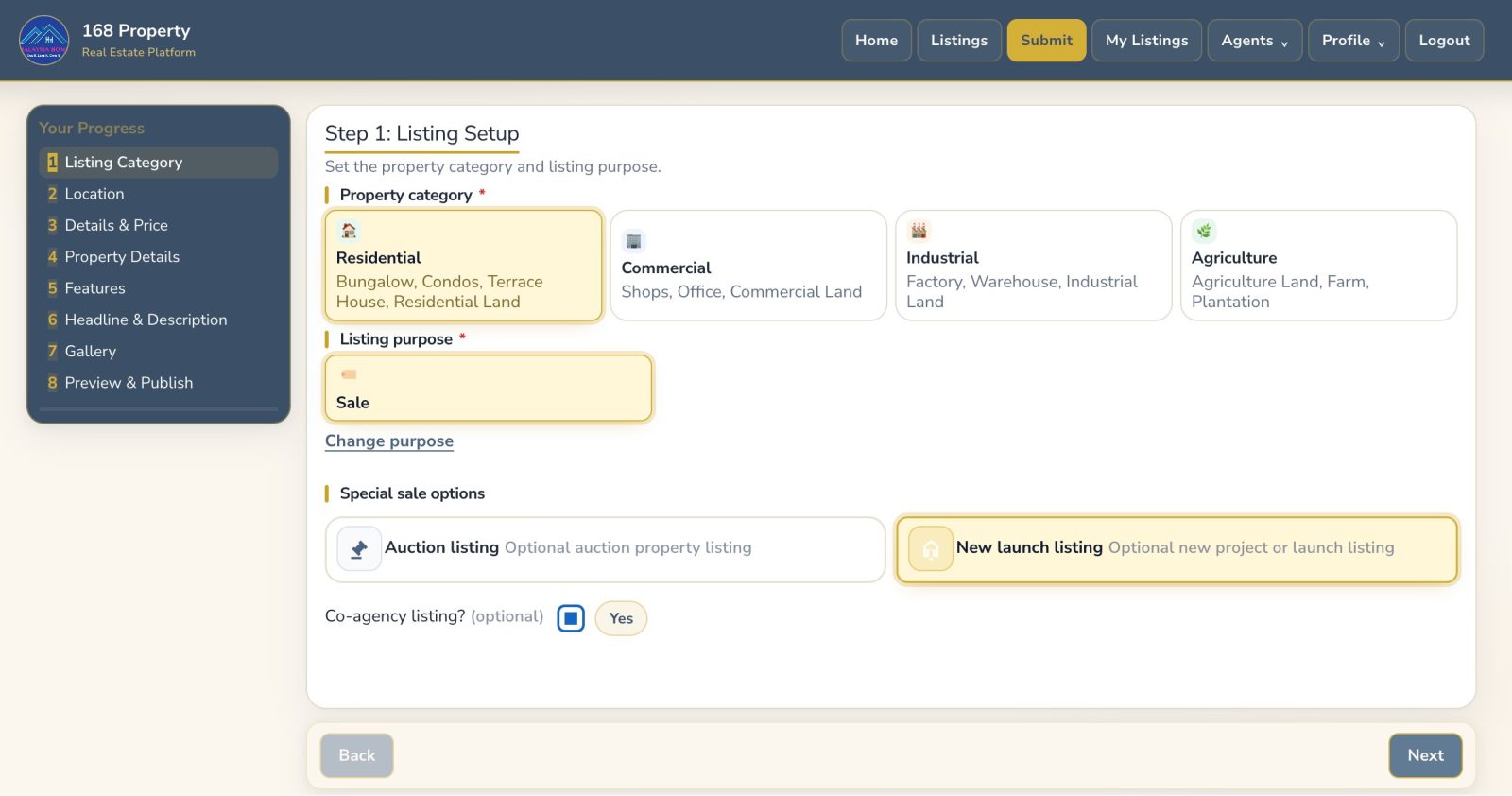Open the Profile dropdown menu
The image size is (1512, 796).
coord(1353,41)
